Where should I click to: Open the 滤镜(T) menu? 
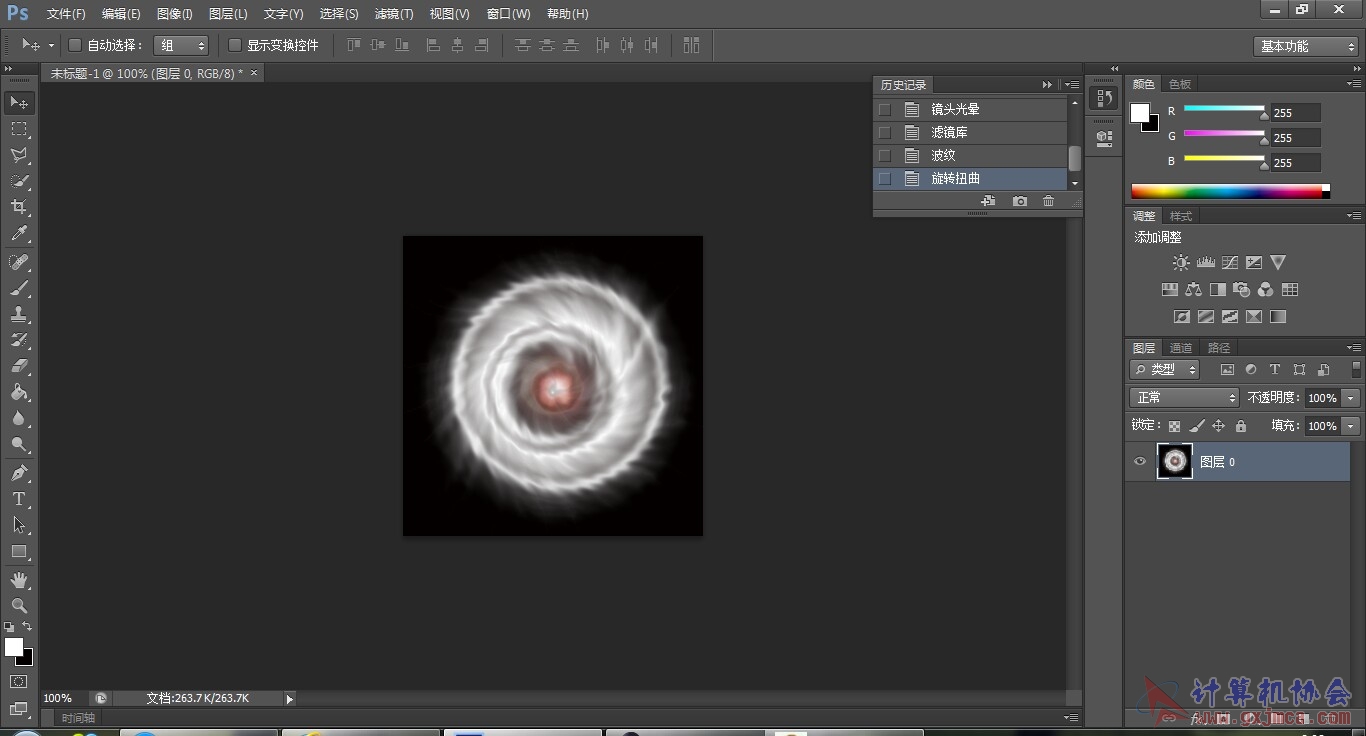[394, 14]
